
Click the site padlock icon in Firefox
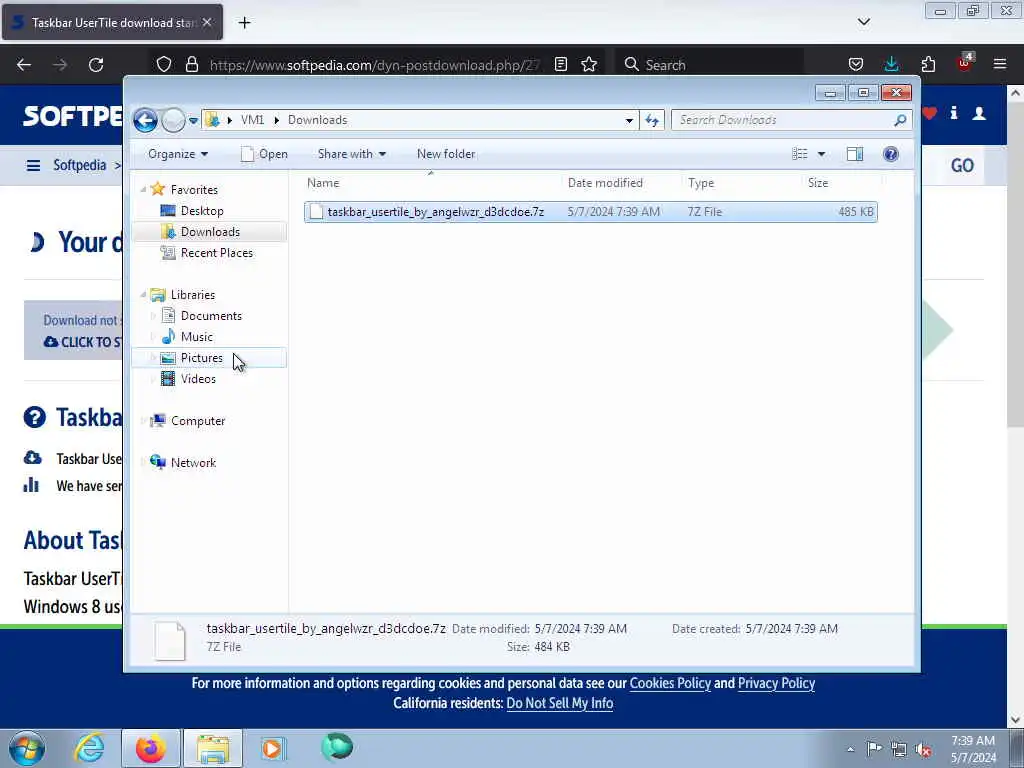point(191,65)
